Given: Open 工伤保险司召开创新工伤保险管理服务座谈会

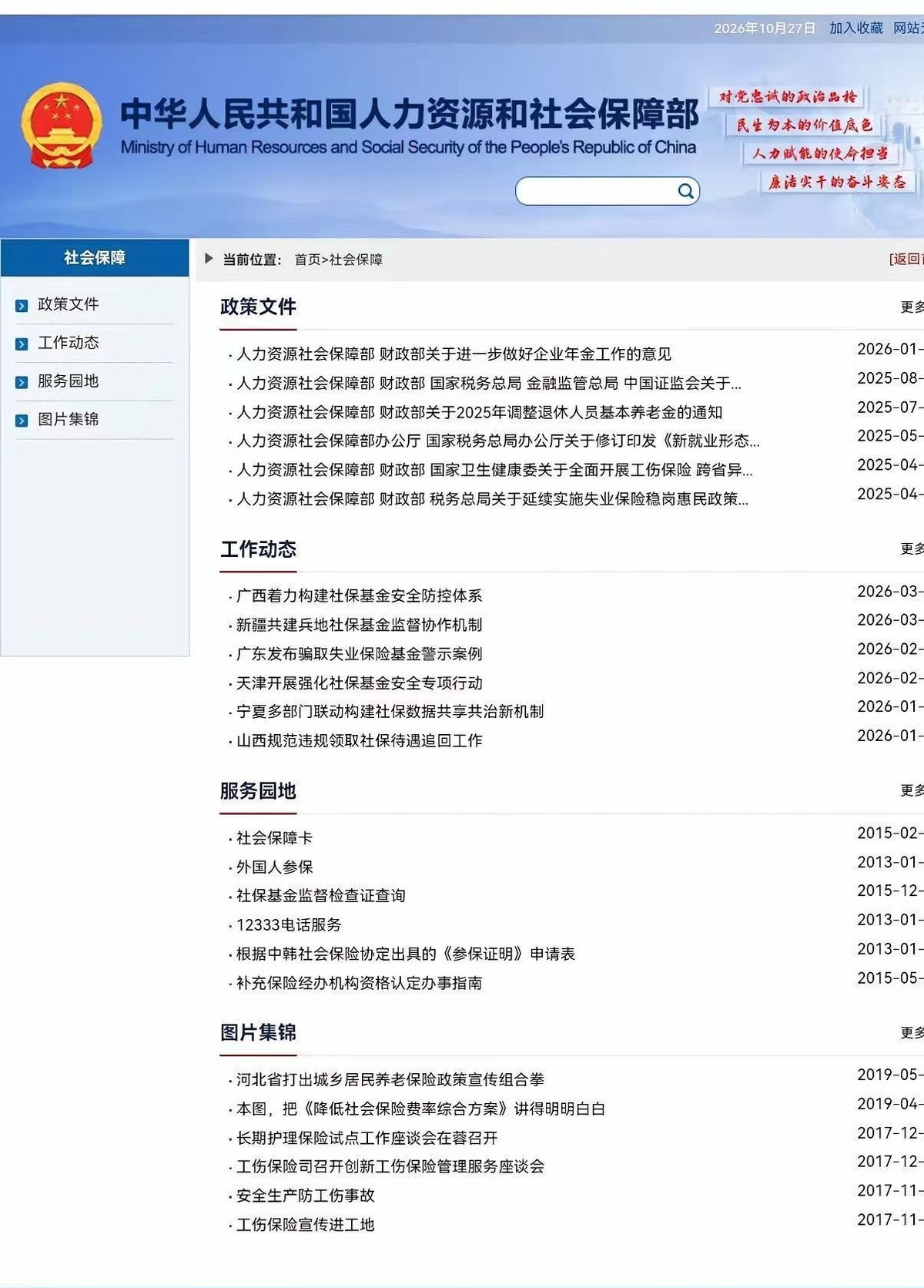Looking at the screenshot, I should [x=390, y=1167].
